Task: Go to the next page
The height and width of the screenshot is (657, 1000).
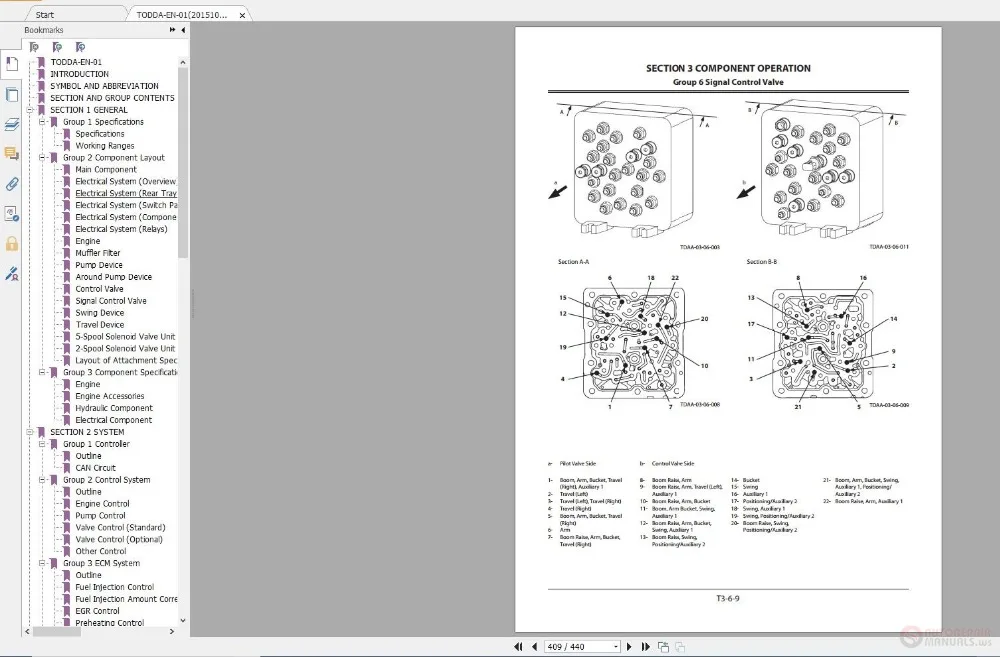Action: (629, 646)
